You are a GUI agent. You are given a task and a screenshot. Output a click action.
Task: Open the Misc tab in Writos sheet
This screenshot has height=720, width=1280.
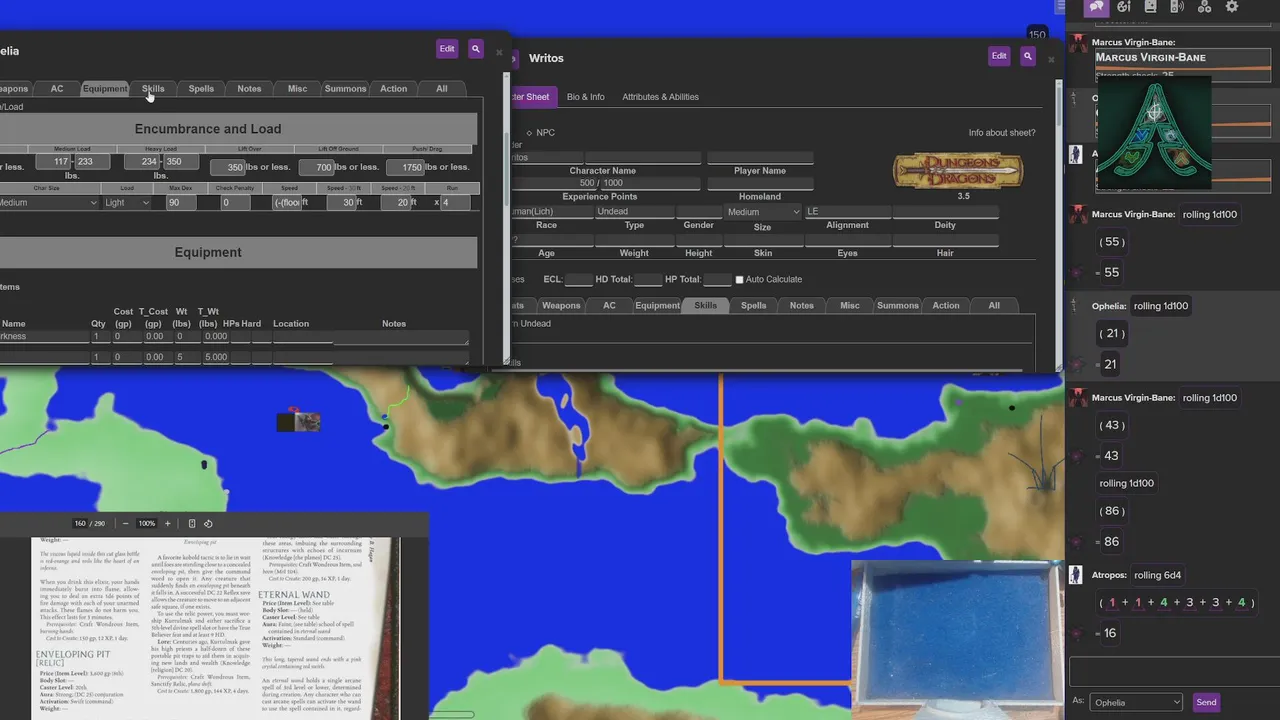pyautogui.click(x=849, y=306)
